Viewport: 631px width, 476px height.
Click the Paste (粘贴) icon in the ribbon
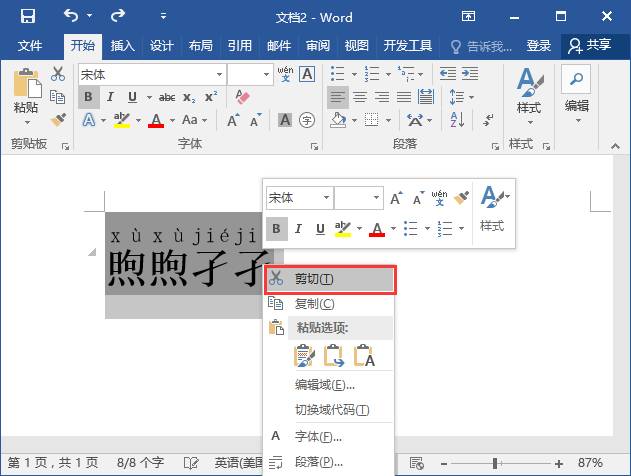26,92
